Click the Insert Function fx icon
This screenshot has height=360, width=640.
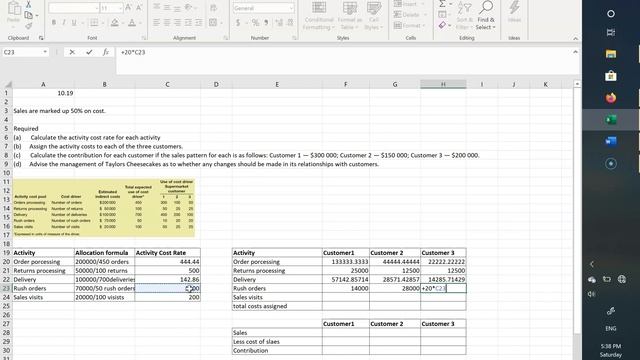click(x=106, y=52)
